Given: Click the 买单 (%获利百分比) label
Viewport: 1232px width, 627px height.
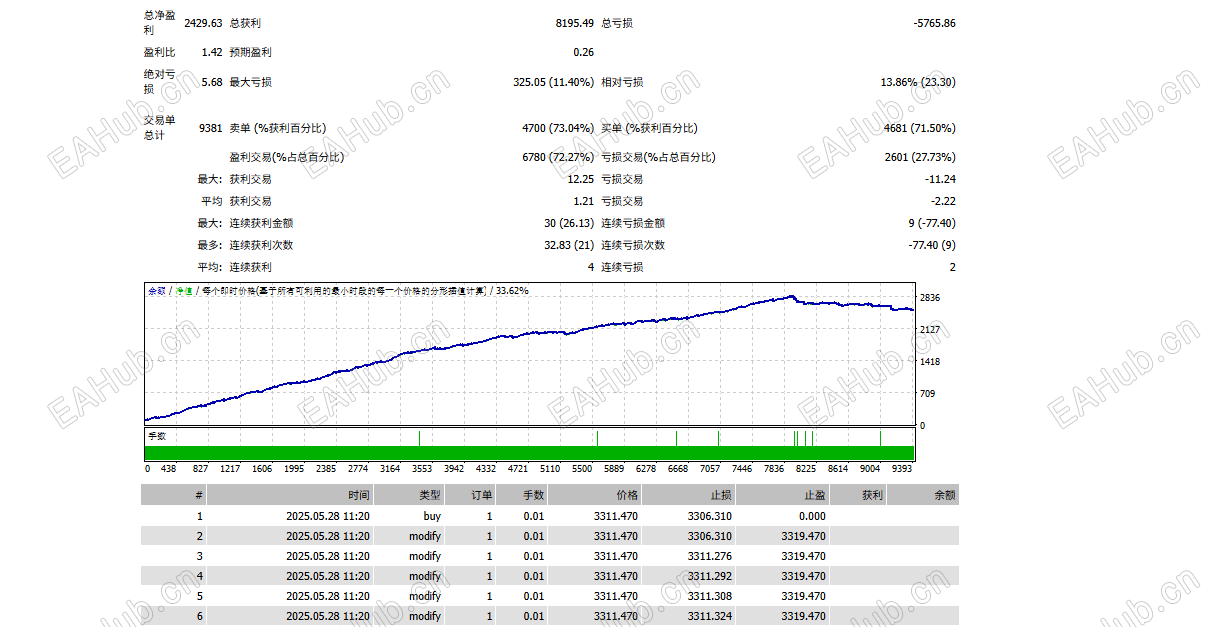Looking at the screenshot, I should coord(649,128).
